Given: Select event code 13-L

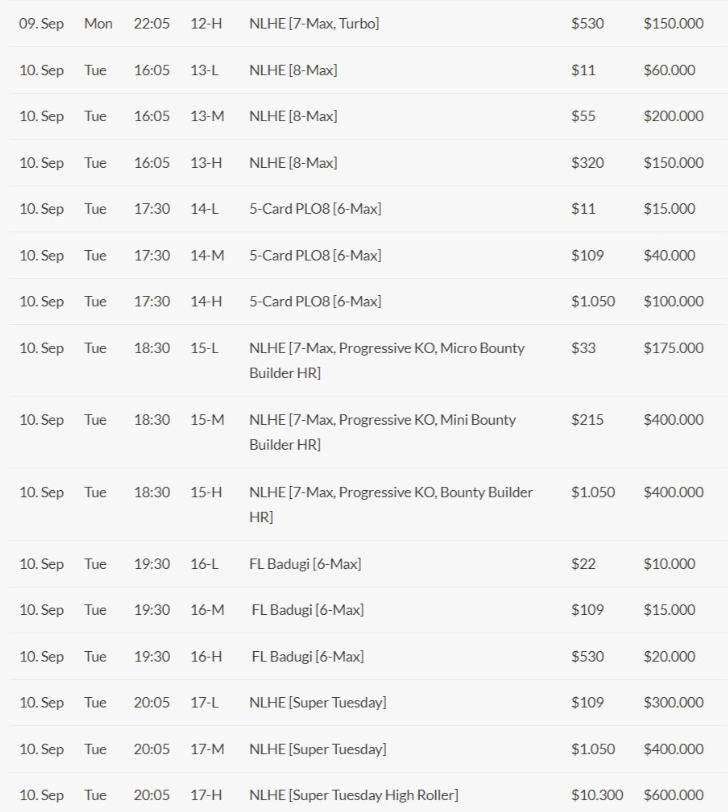Looking at the screenshot, I should 205,70.
